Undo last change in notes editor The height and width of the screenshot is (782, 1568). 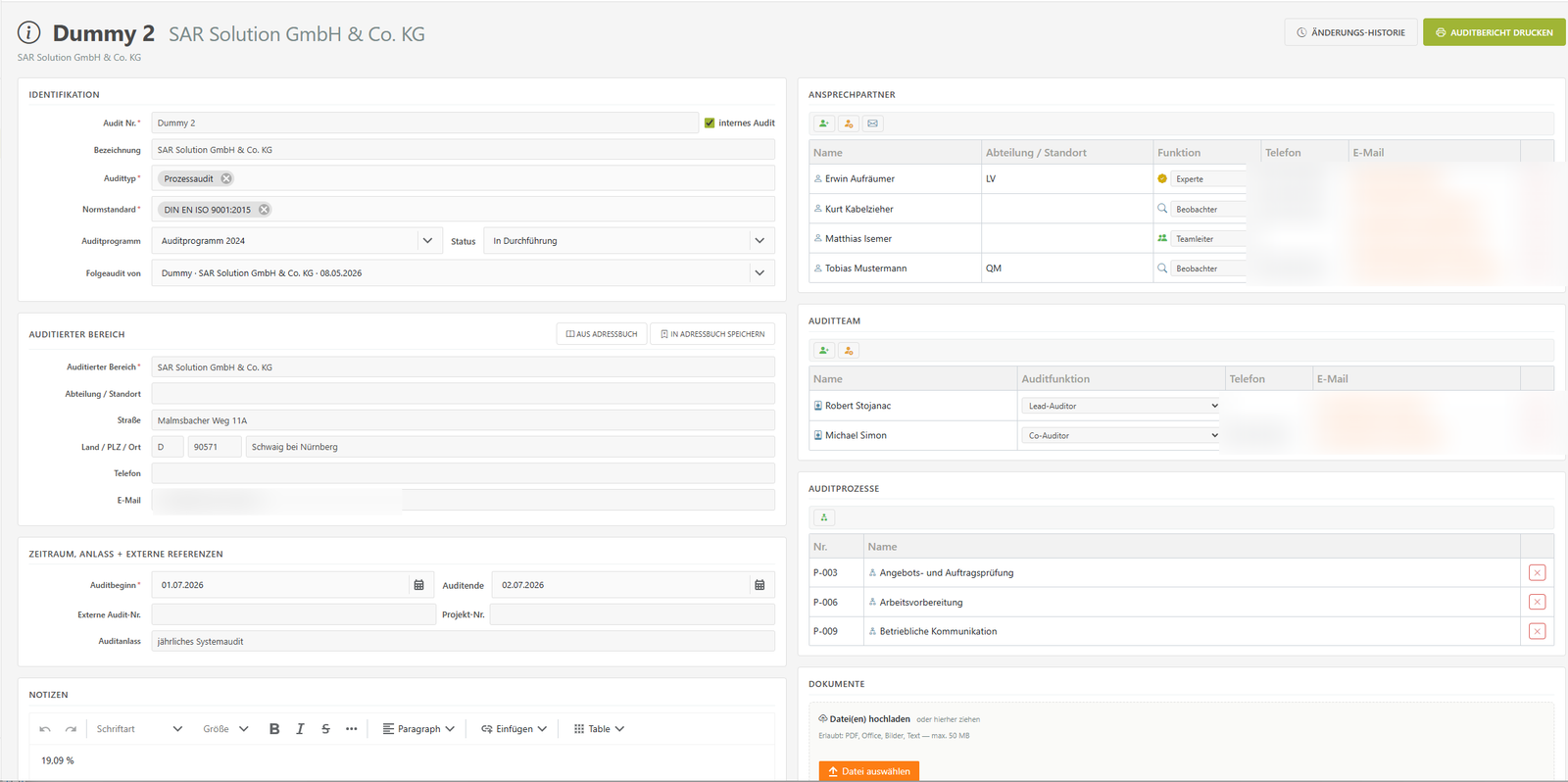coord(45,729)
